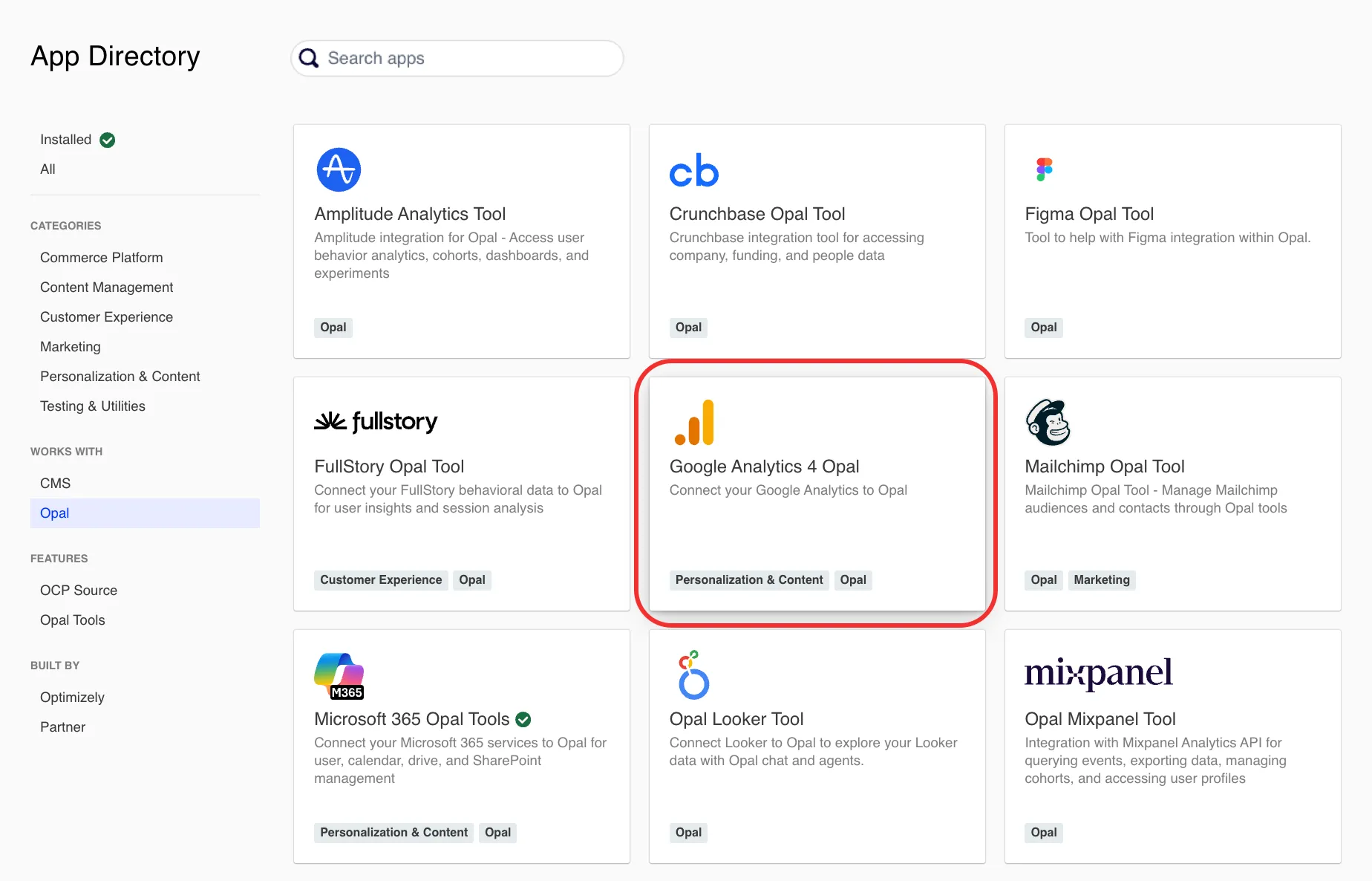Click Crunchbase integration description text
The image size is (1372, 881).
797,247
